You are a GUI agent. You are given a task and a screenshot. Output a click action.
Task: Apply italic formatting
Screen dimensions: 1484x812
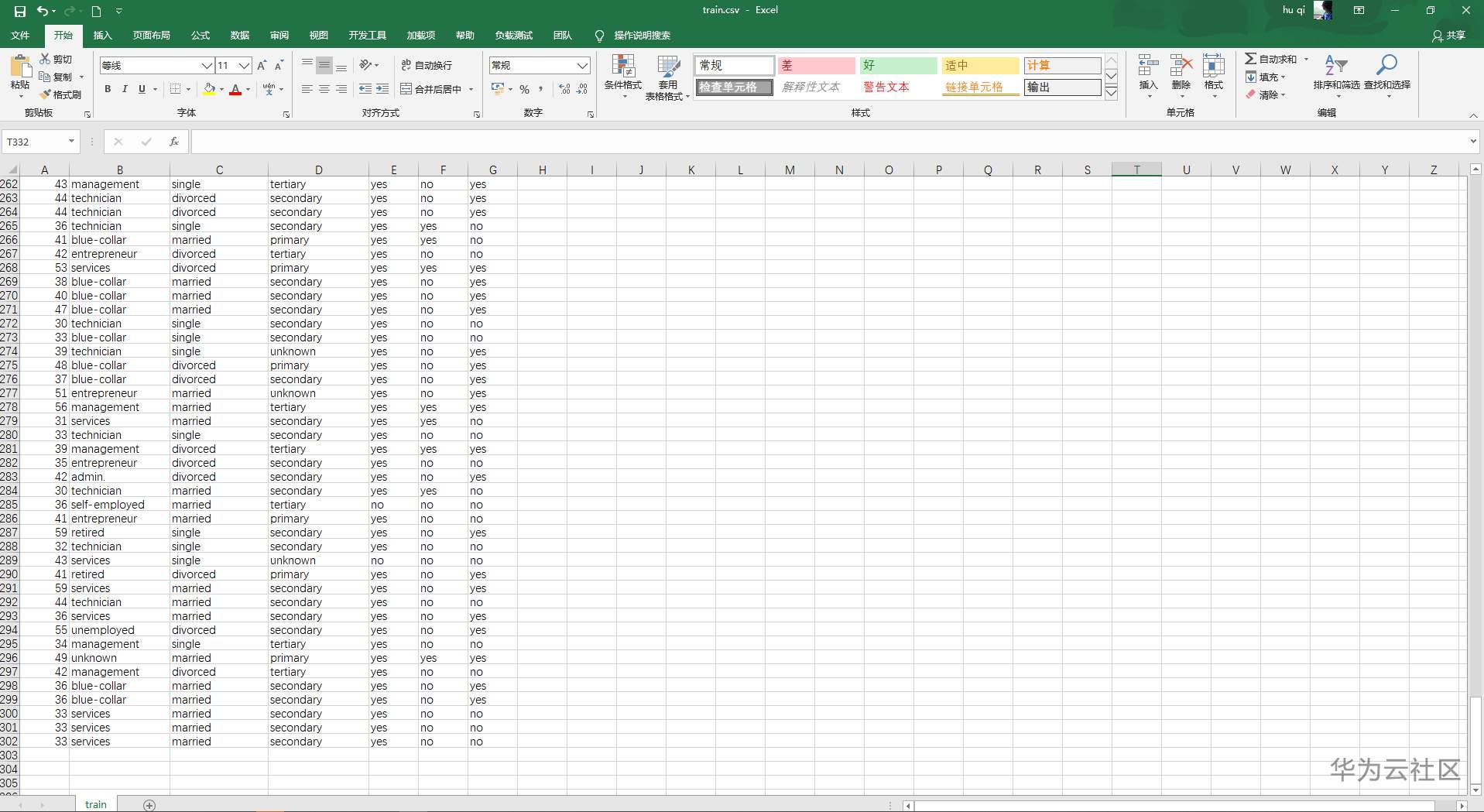tap(124, 89)
